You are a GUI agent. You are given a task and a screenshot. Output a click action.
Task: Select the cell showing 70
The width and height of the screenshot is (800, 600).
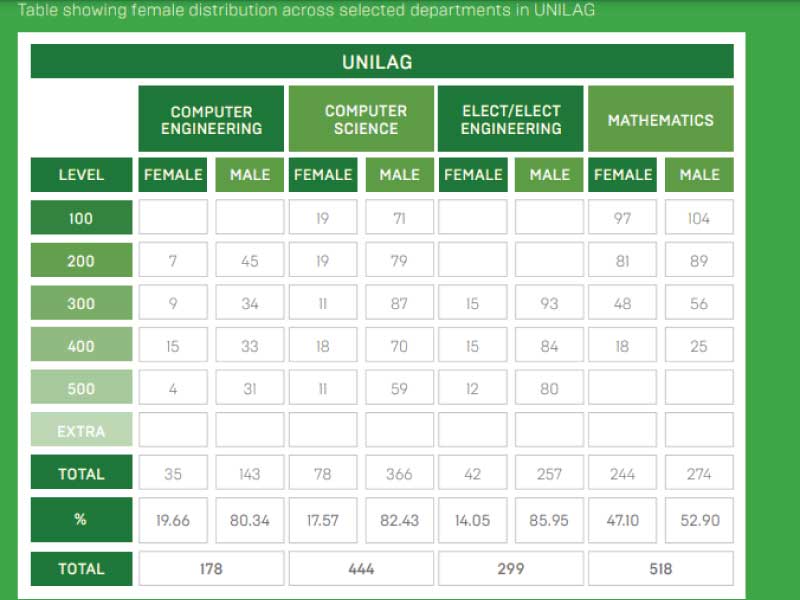(399, 345)
